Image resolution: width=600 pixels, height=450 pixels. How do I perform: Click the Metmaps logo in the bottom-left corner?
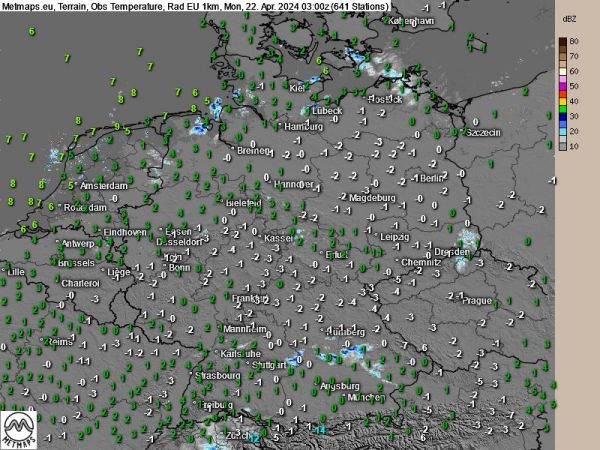(21, 428)
